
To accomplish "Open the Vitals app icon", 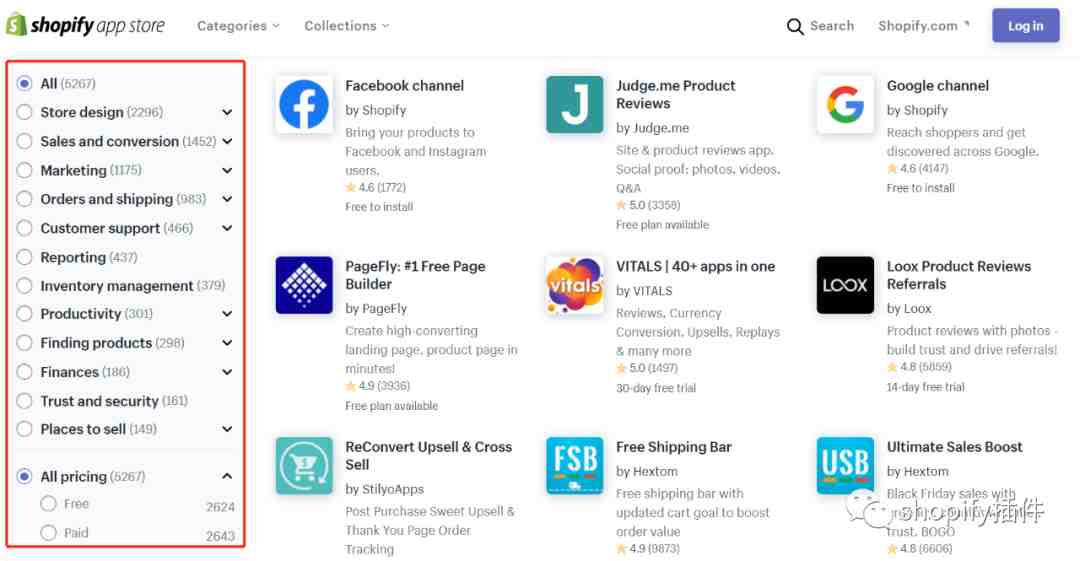I will pyautogui.click(x=574, y=285).
